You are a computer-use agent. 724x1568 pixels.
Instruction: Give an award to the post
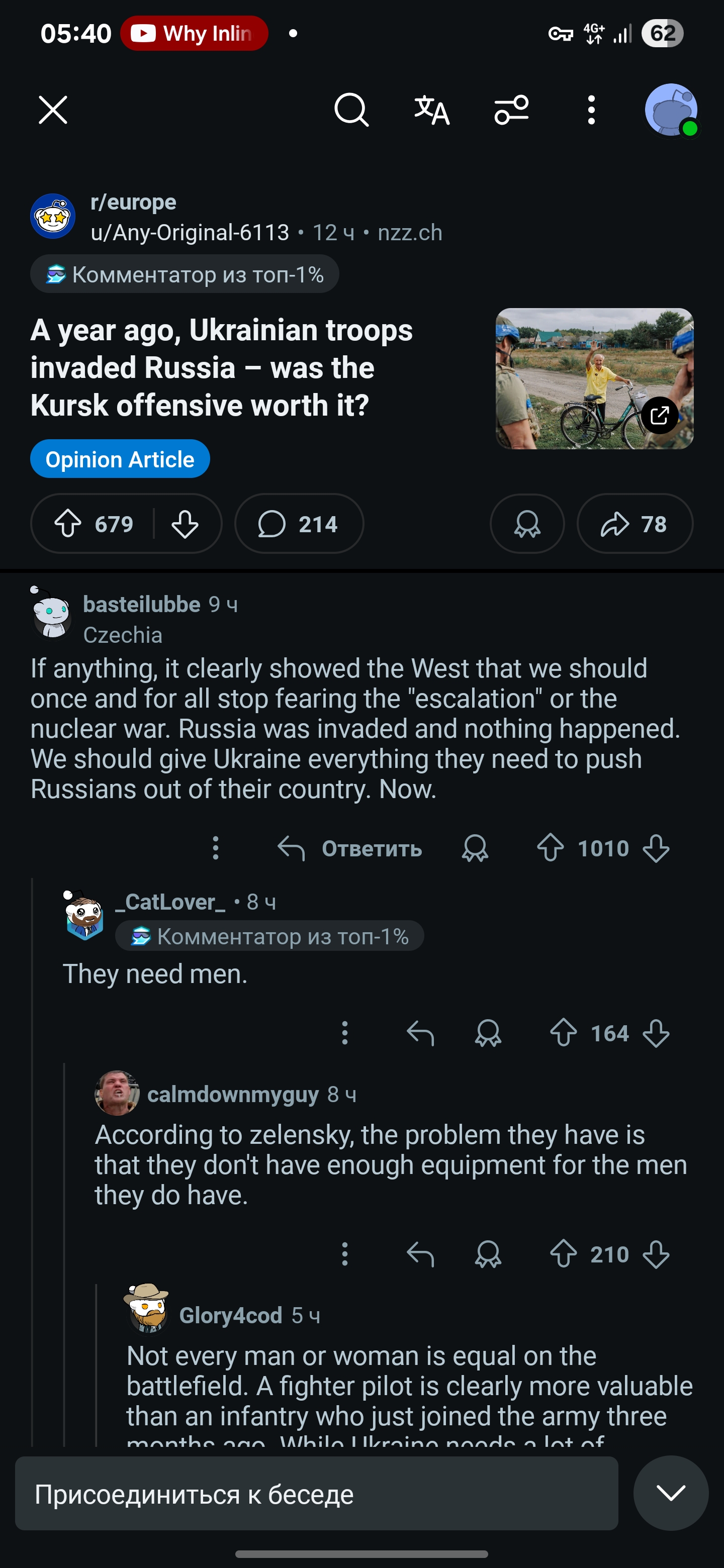point(527,524)
